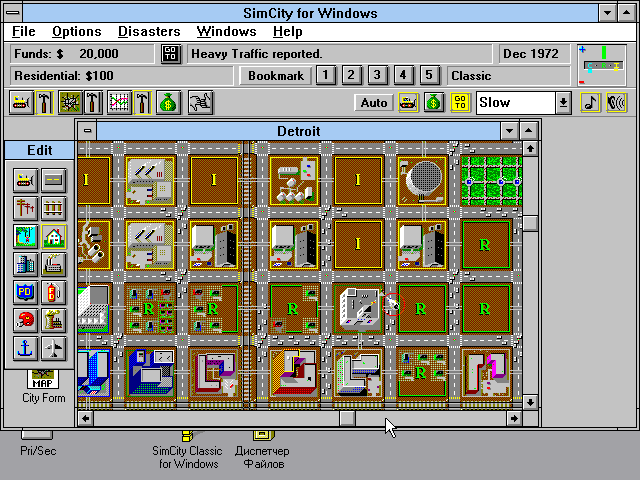
Task: Click the "Funds: $ 20,000" display
Action: [82, 54]
